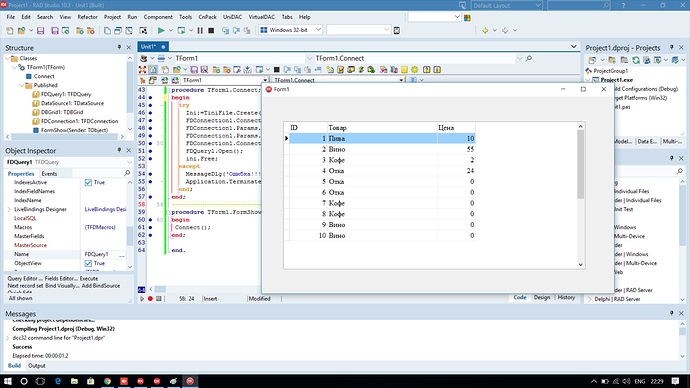This screenshot has width=690, height=388.
Task: Click the Save icon in main toolbar
Action: (x=40, y=30)
